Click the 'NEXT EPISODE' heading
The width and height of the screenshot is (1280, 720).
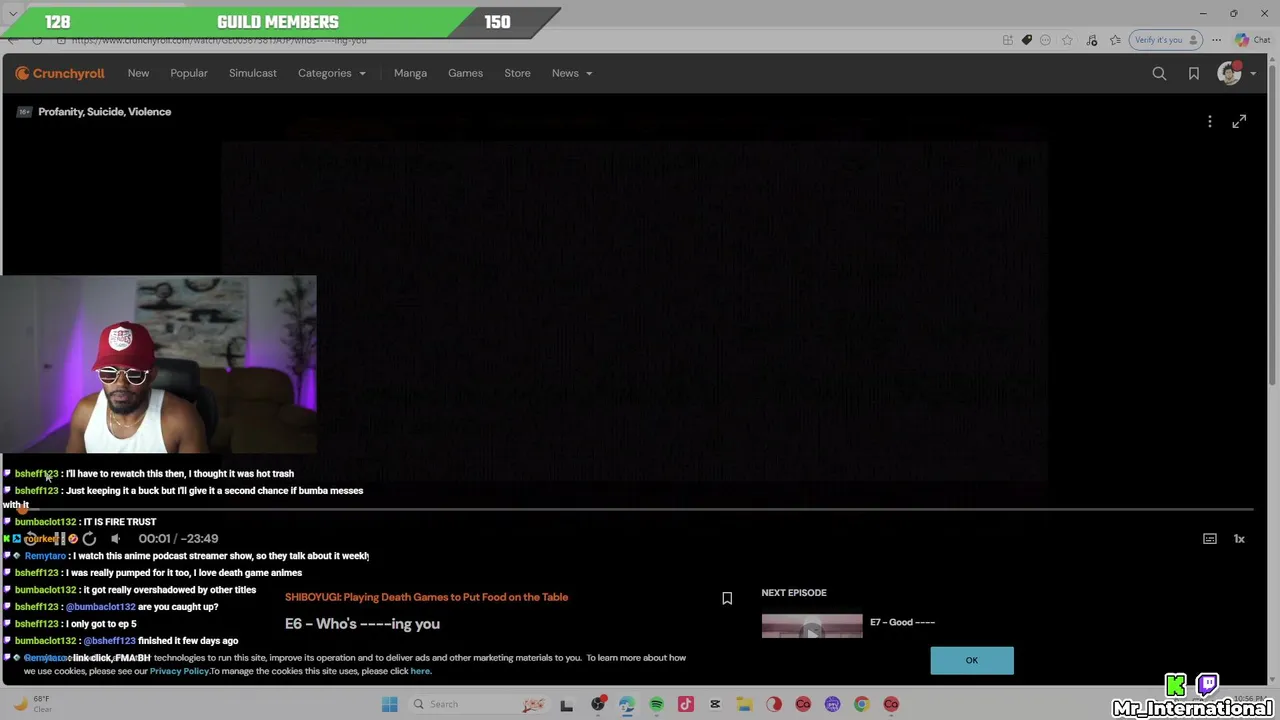794,593
